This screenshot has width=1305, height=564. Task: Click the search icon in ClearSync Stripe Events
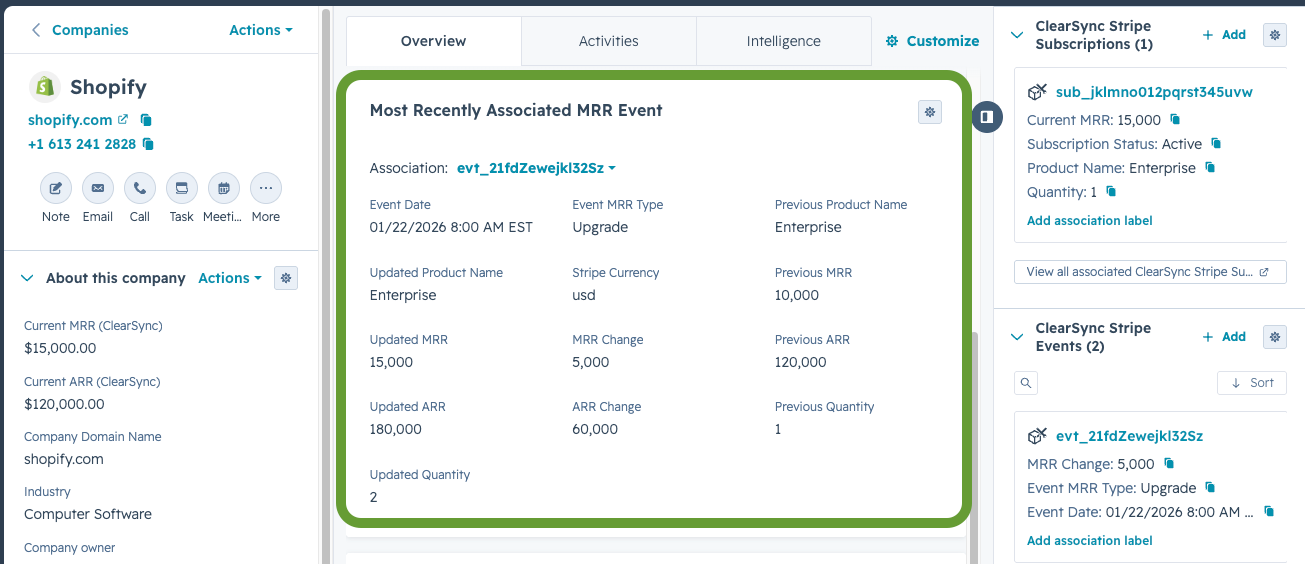tap(1025, 383)
